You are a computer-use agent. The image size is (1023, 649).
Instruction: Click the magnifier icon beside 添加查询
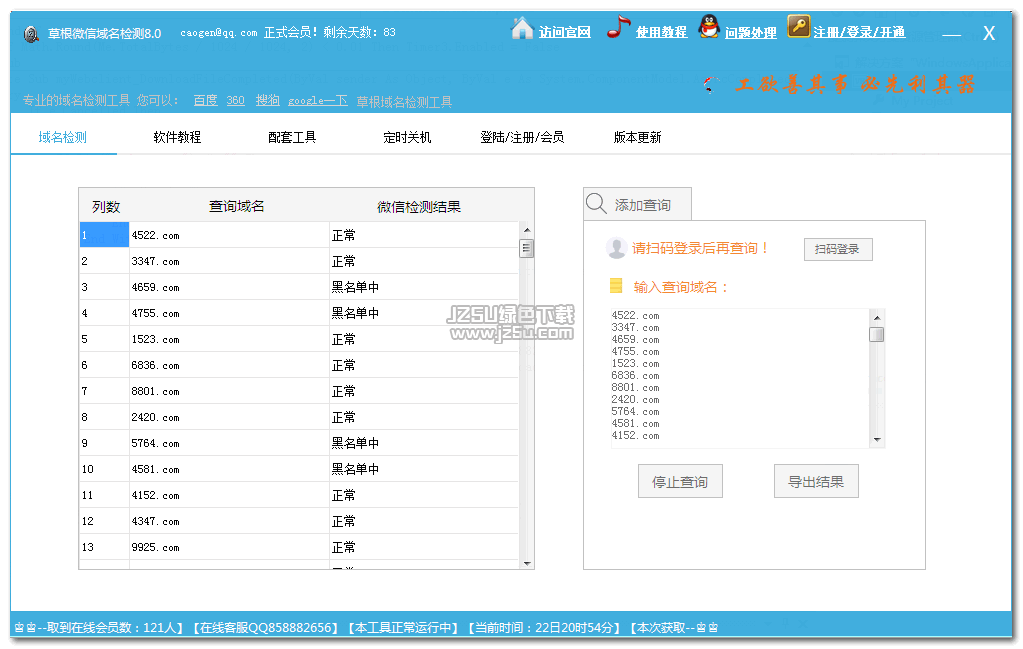pos(596,204)
